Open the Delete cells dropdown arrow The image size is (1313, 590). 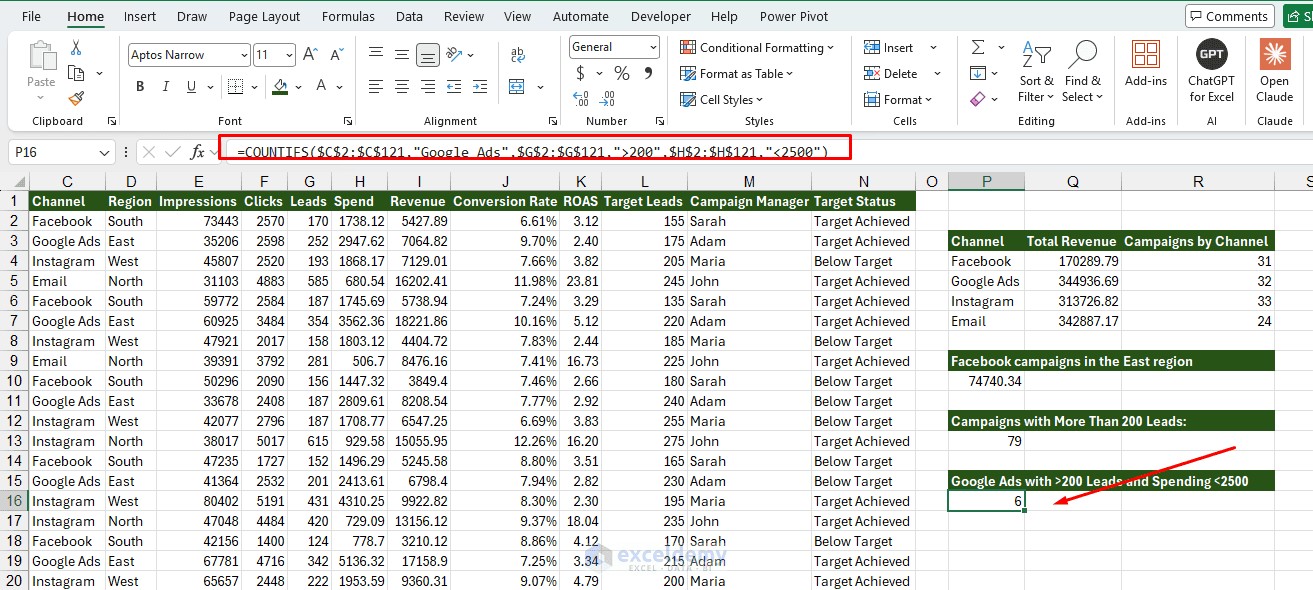click(937, 73)
